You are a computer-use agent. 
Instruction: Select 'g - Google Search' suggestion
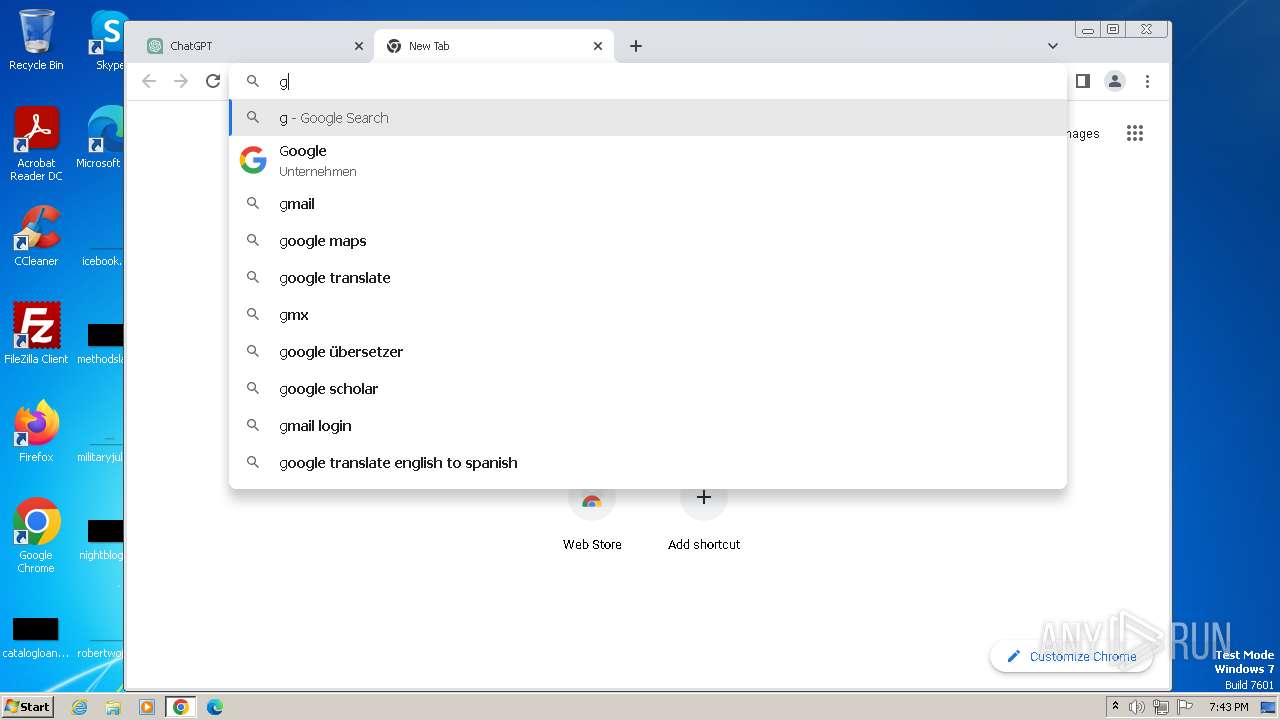648,118
